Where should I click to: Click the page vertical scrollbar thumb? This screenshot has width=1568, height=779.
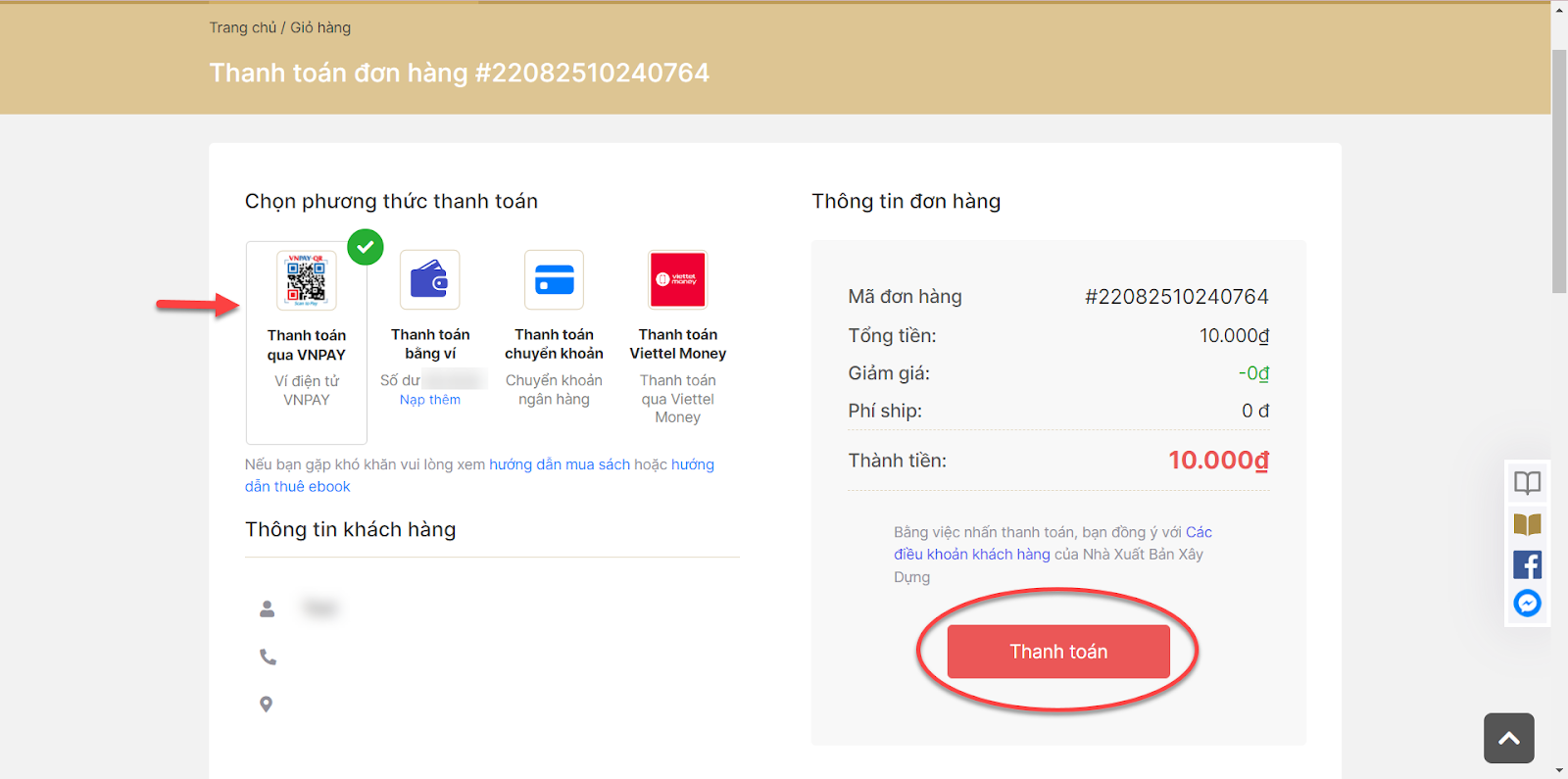(1559, 170)
